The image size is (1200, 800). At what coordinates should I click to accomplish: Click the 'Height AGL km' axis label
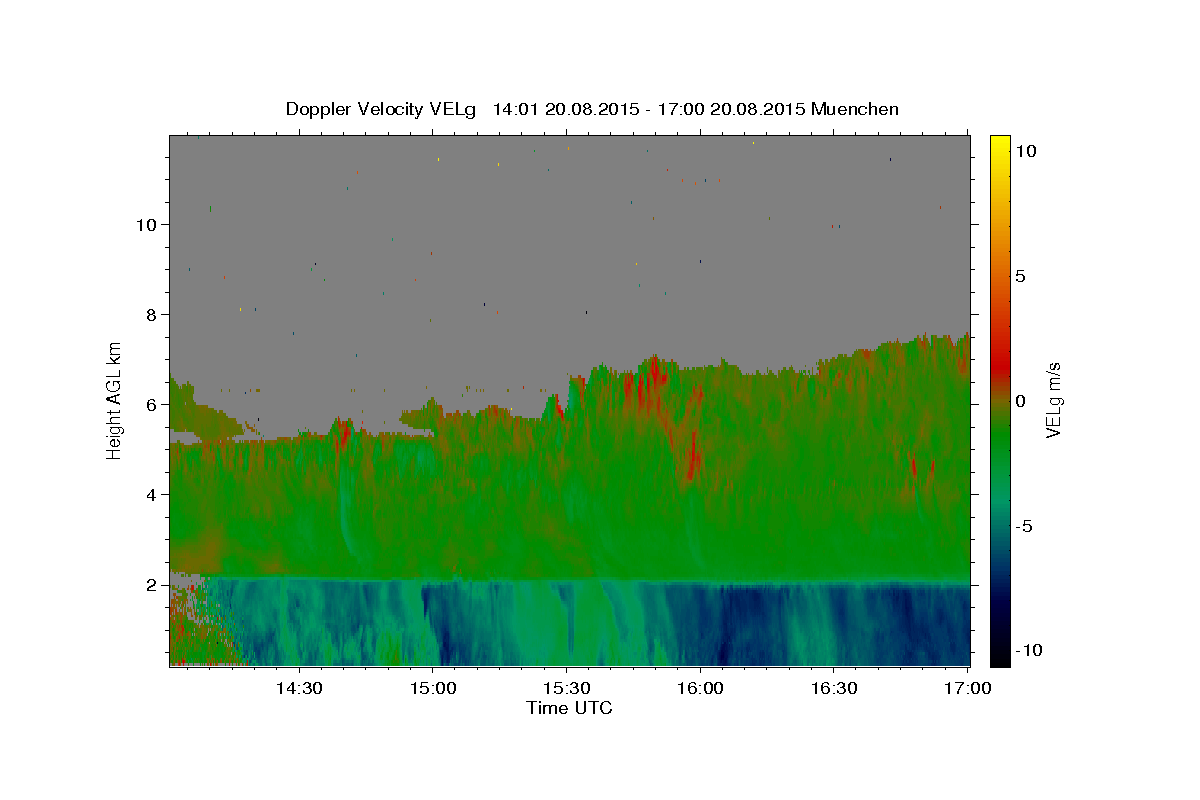coord(115,400)
